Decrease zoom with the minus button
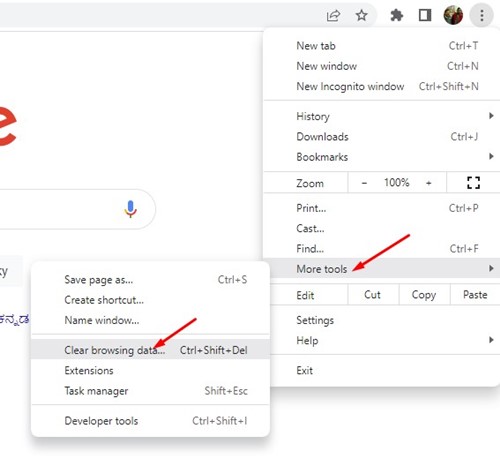The image size is (500, 473). pos(364,183)
